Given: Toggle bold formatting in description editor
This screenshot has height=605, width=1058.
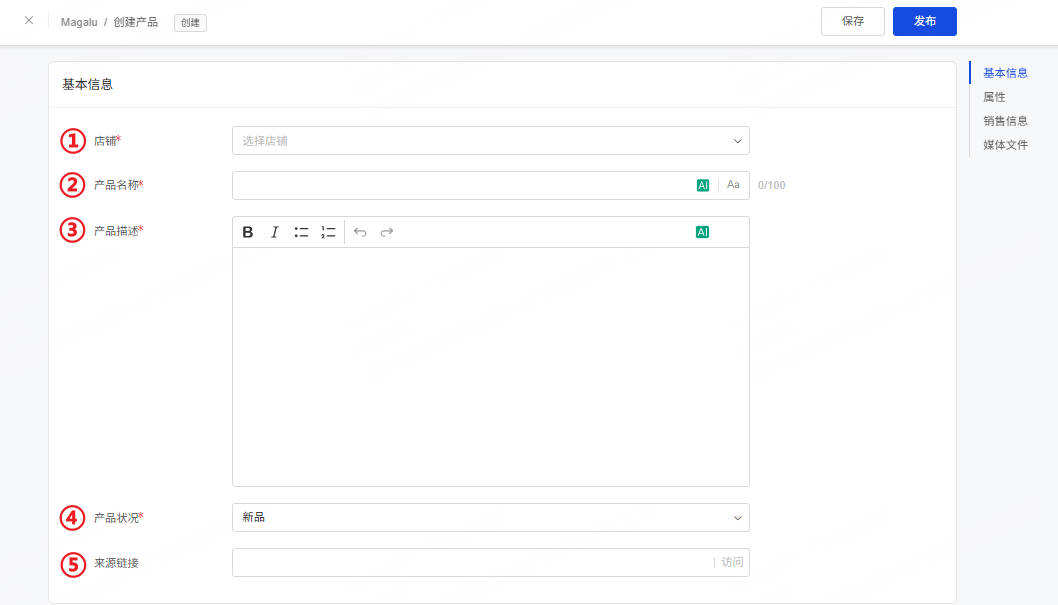Looking at the screenshot, I should 248,232.
